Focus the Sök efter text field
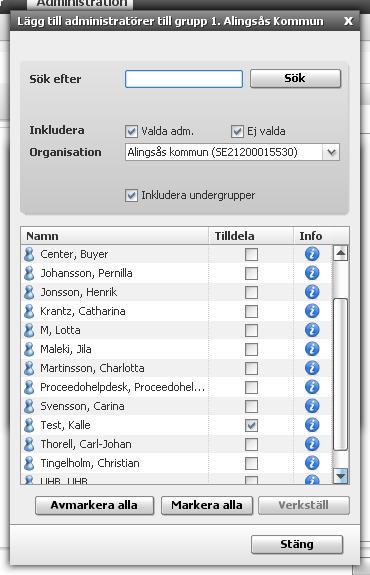 coord(184,79)
